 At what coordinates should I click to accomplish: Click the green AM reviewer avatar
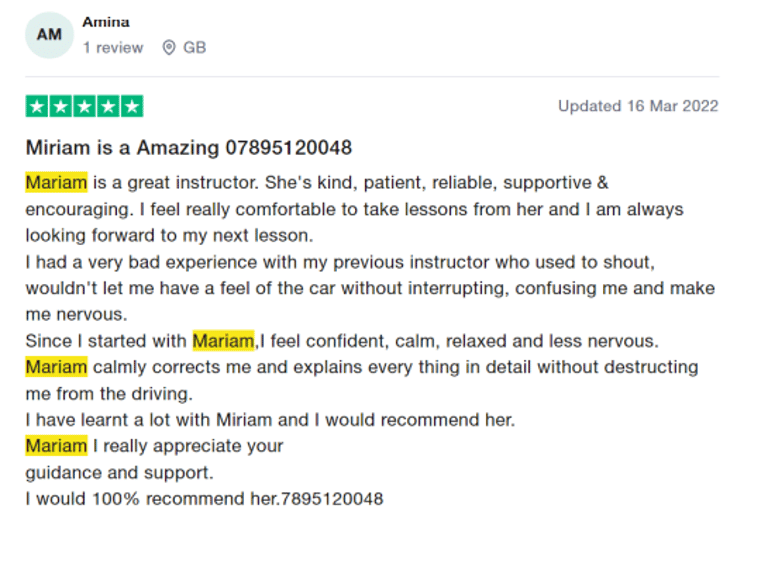[49, 35]
